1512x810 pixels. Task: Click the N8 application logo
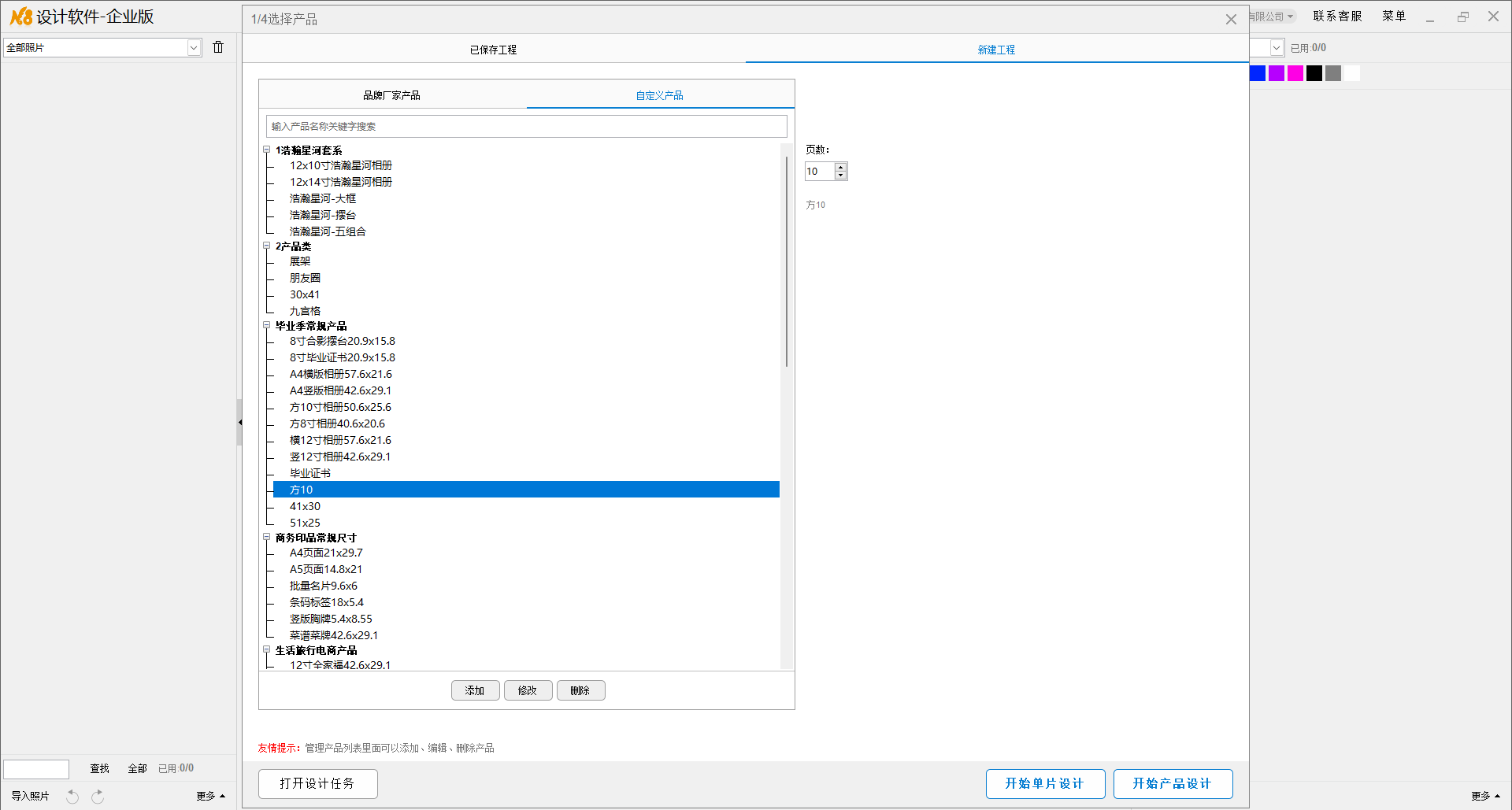coord(21,17)
